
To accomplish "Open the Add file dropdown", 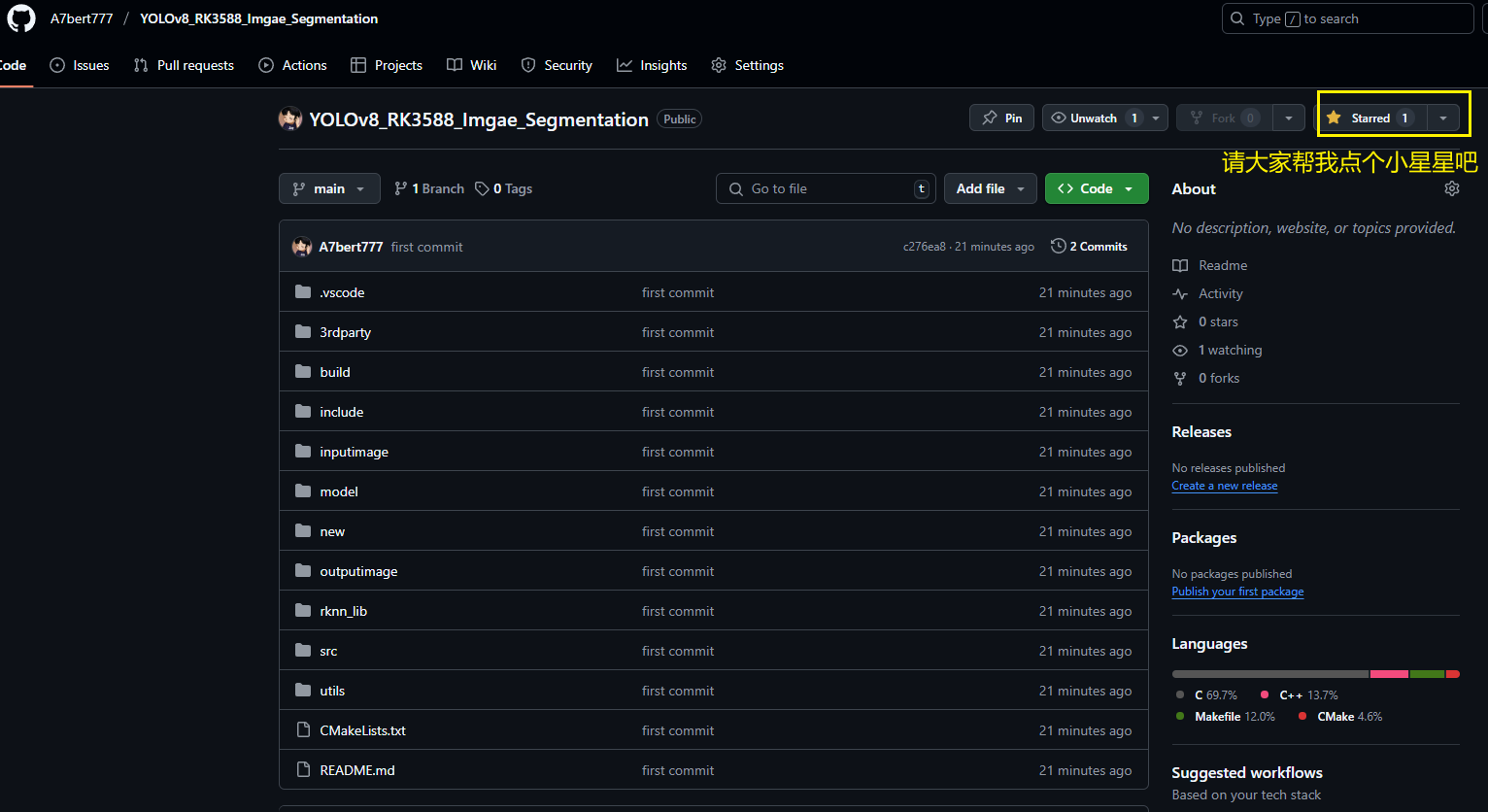I will point(990,188).
